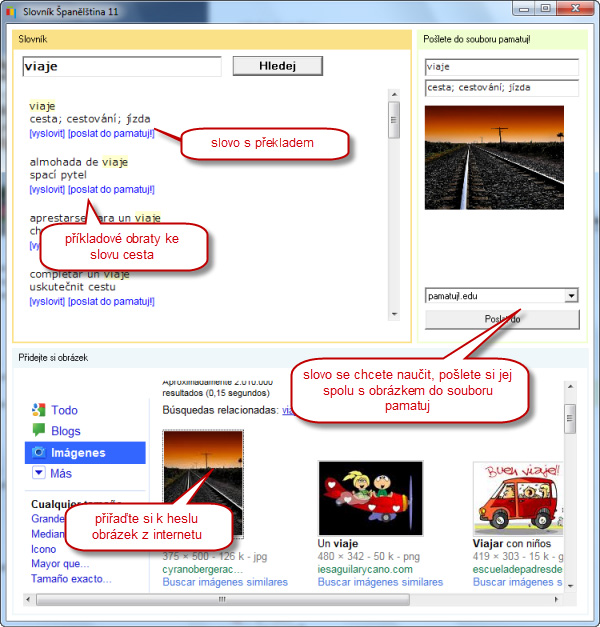Open the Blogs category icon
The image size is (600, 627).
click(39, 430)
